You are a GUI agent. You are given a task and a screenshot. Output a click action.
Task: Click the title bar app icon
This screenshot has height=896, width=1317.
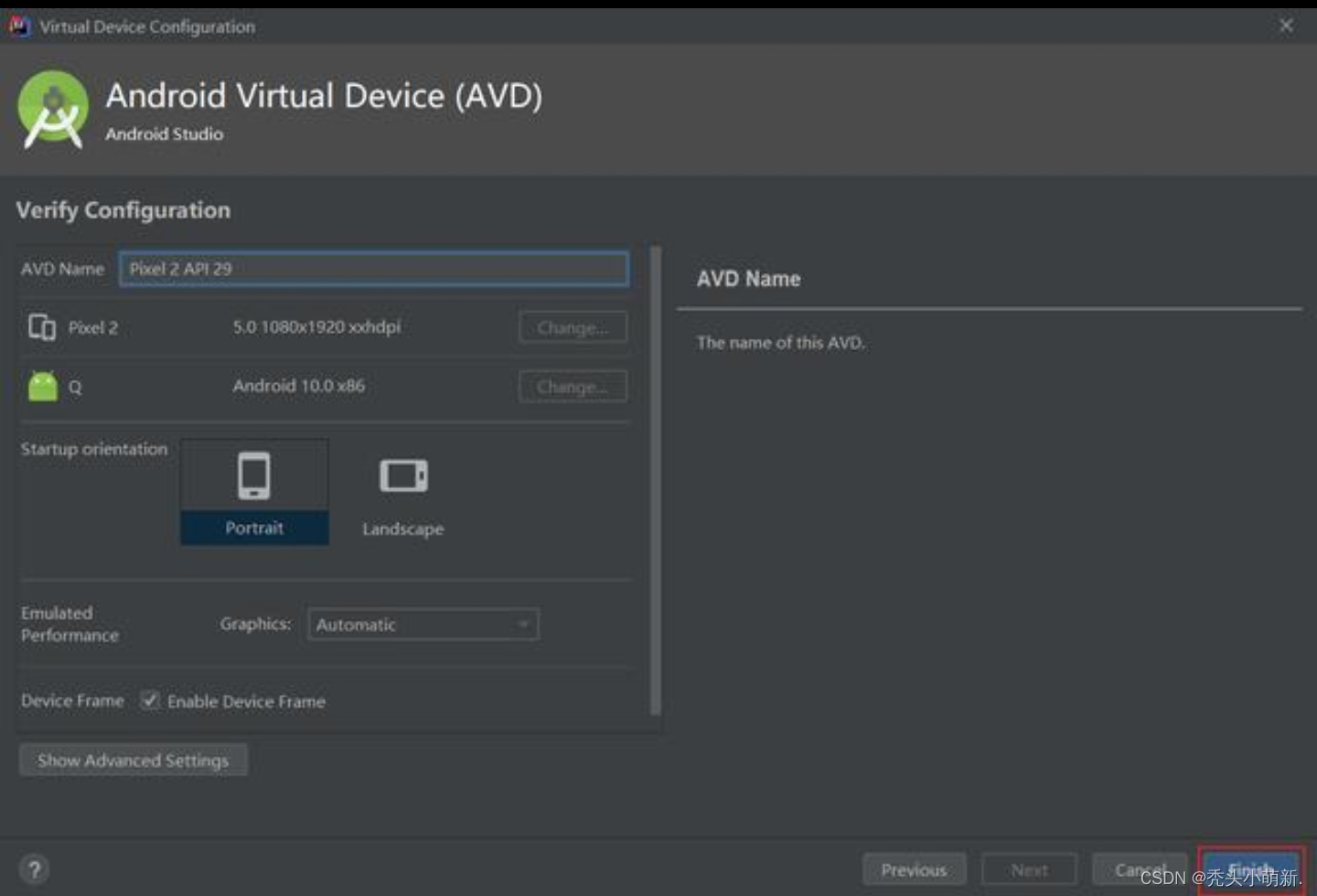point(18,26)
